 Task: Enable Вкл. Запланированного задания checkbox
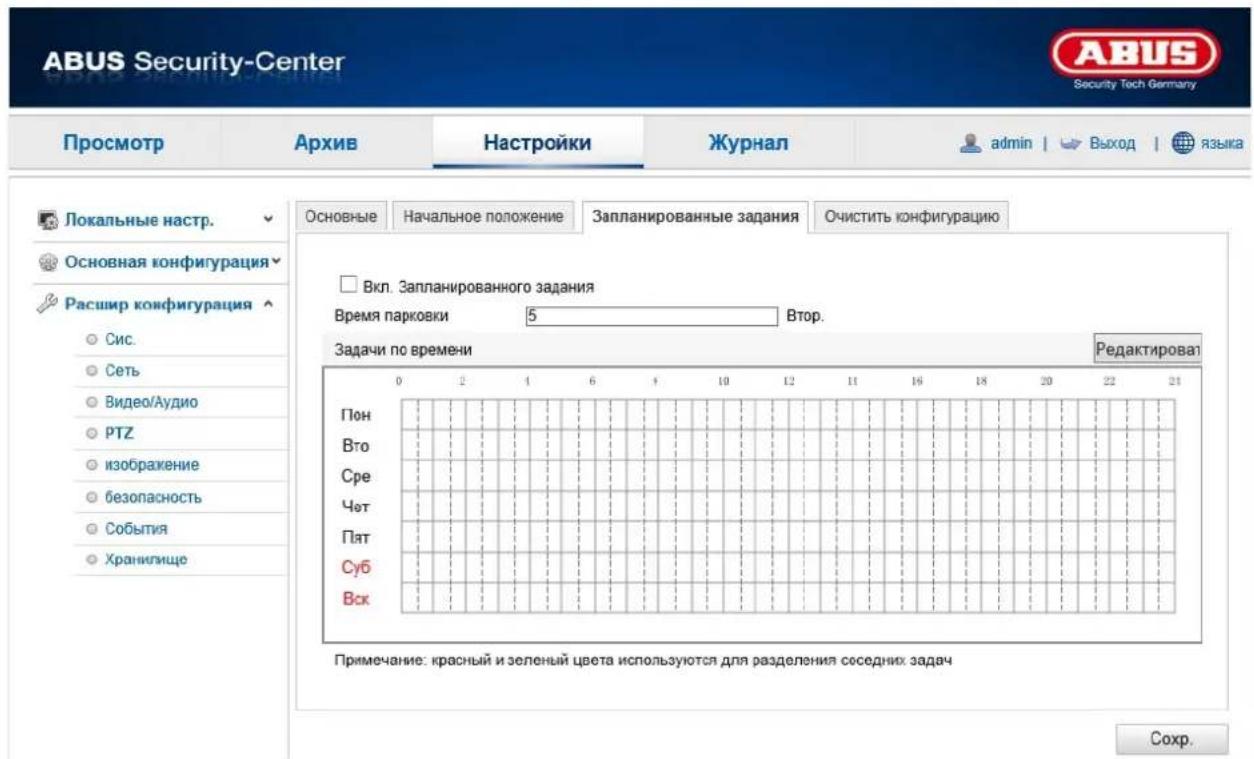click(349, 284)
